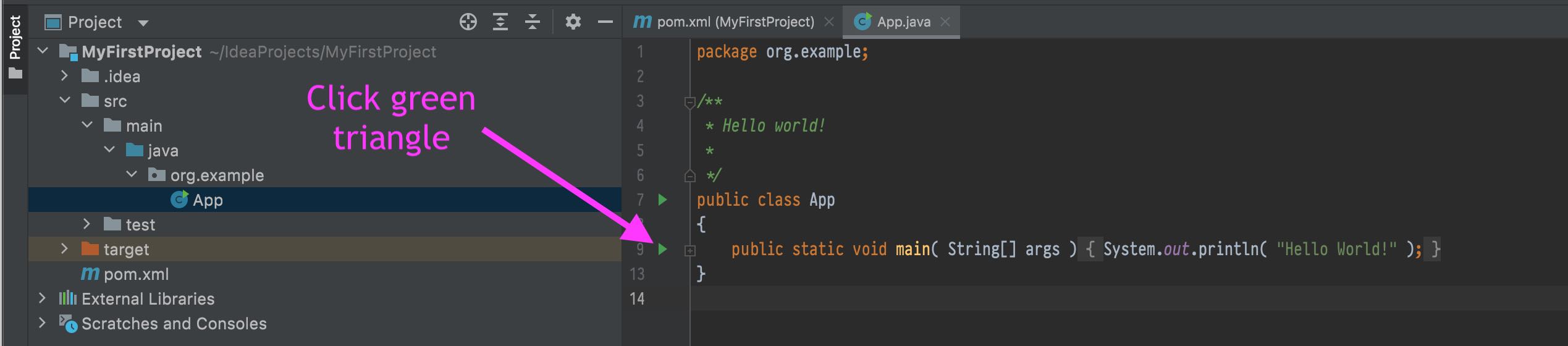Image resolution: width=1568 pixels, height=346 pixels.
Task: Click the "Hello World!" string literal
Action: coord(1336,250)
